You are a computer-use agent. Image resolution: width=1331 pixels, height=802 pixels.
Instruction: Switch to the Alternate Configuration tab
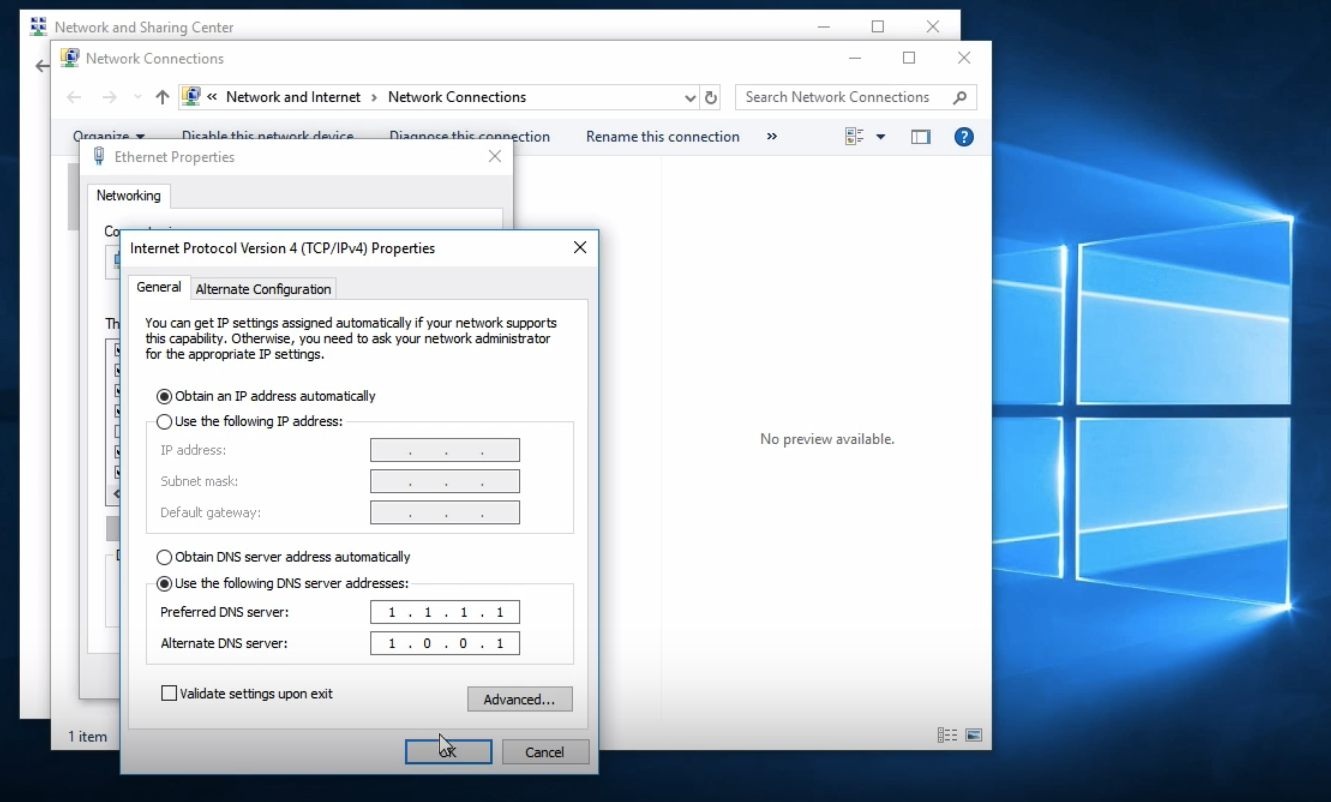[263, 289]
